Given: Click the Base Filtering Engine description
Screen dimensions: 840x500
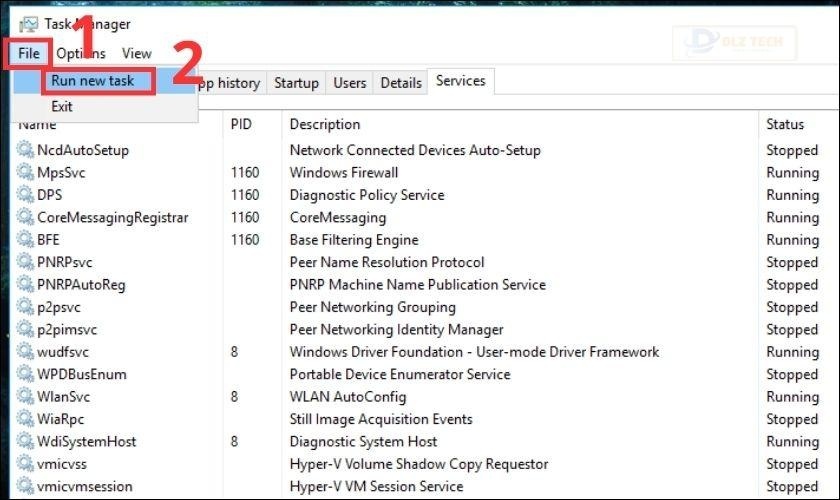Looking at the screenshot, I should coord(354,240).
